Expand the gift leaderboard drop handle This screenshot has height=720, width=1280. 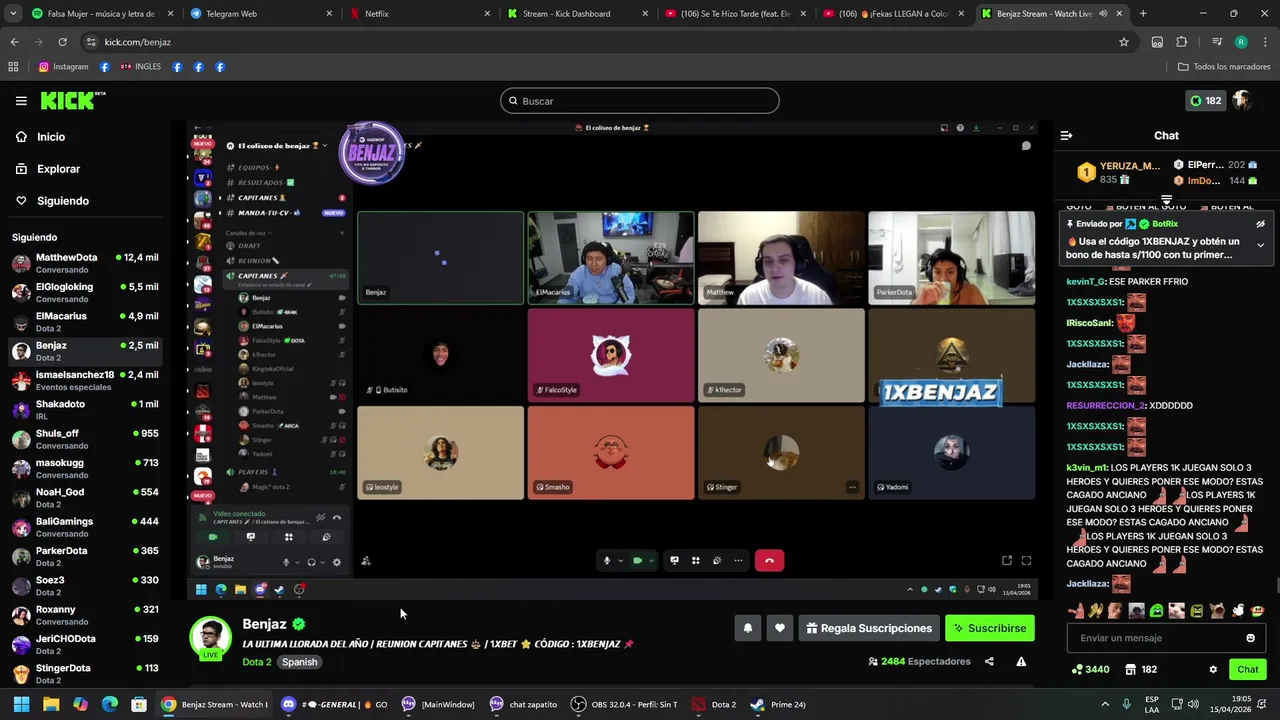pos(1166,201)
